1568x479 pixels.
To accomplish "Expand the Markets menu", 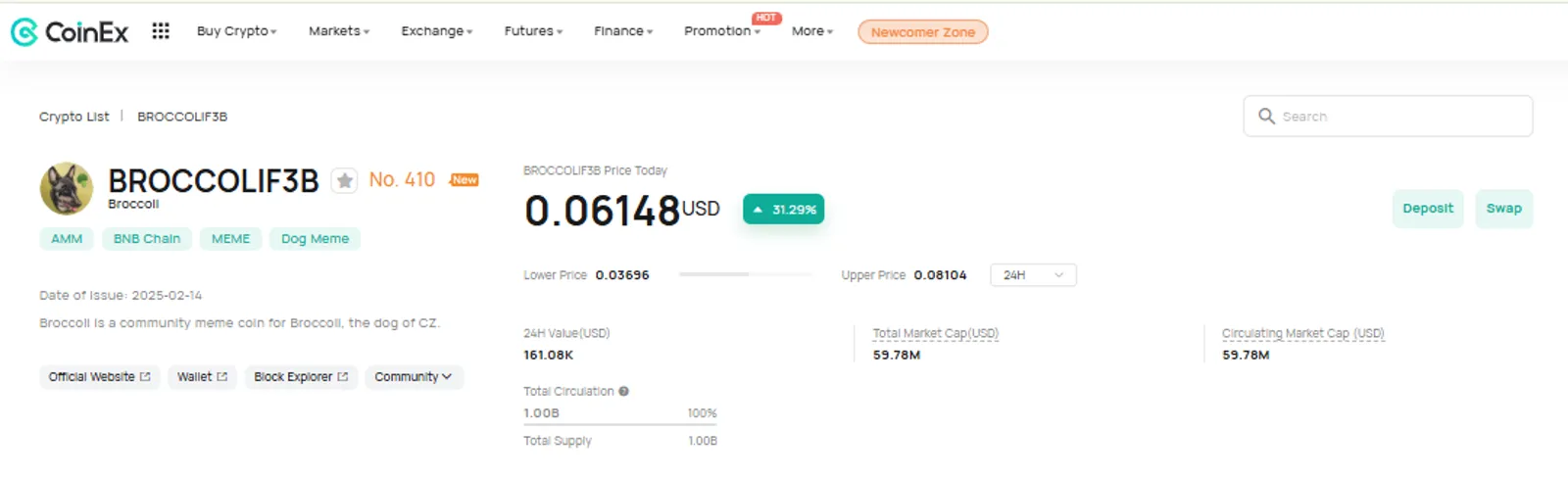I will tap(339, 31).
